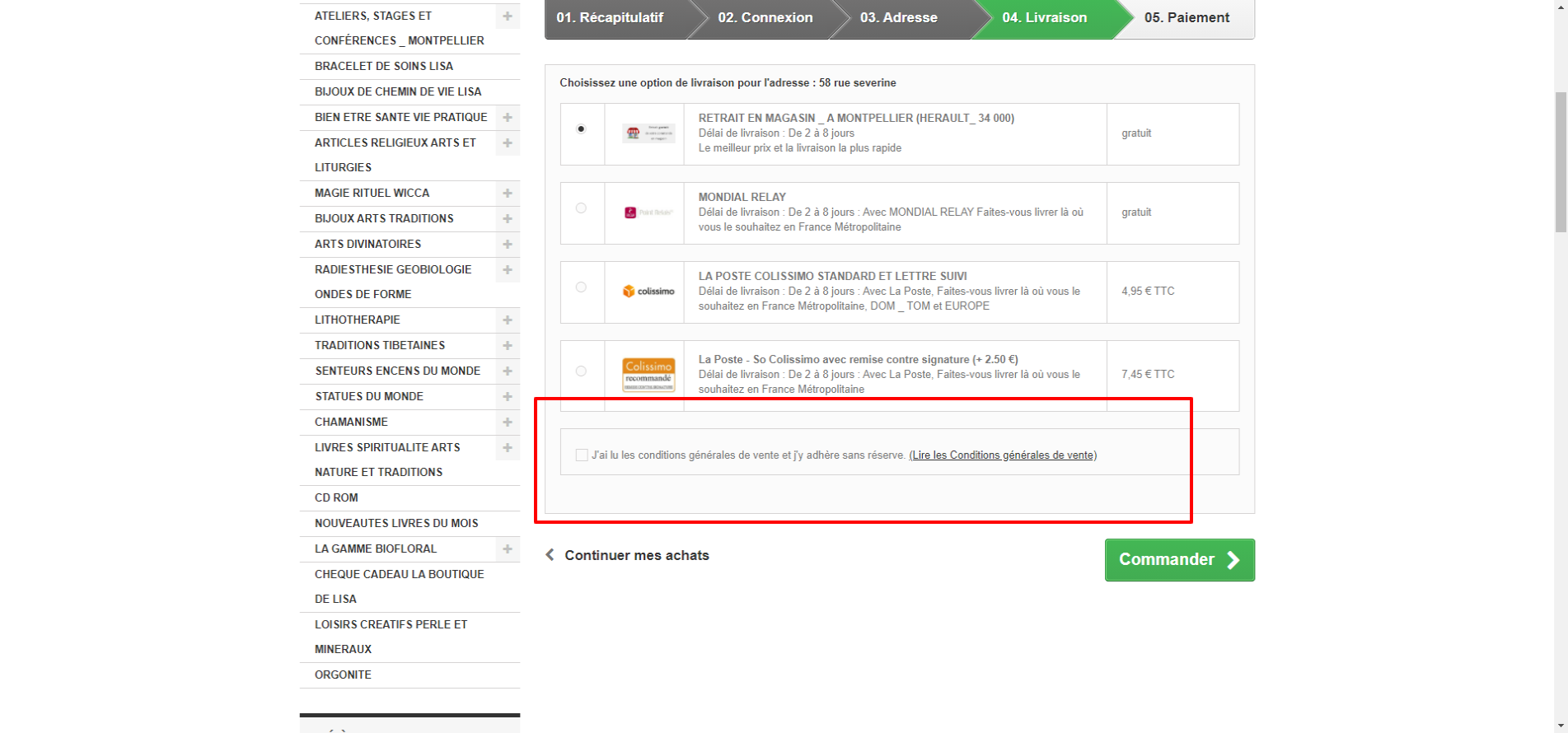Select step 05. Paiement
The height and width of the screenshot is (733, 1568).
pyautogui.click(x=1187, y=18)
